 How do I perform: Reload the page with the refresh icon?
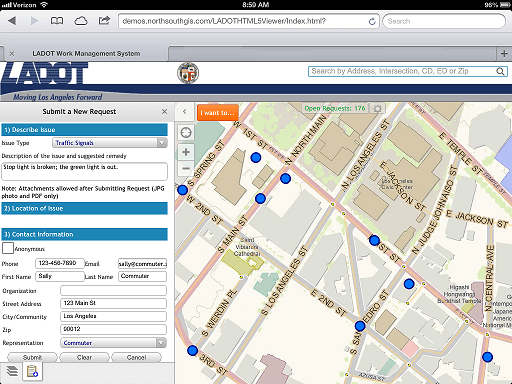click(372, 22)
